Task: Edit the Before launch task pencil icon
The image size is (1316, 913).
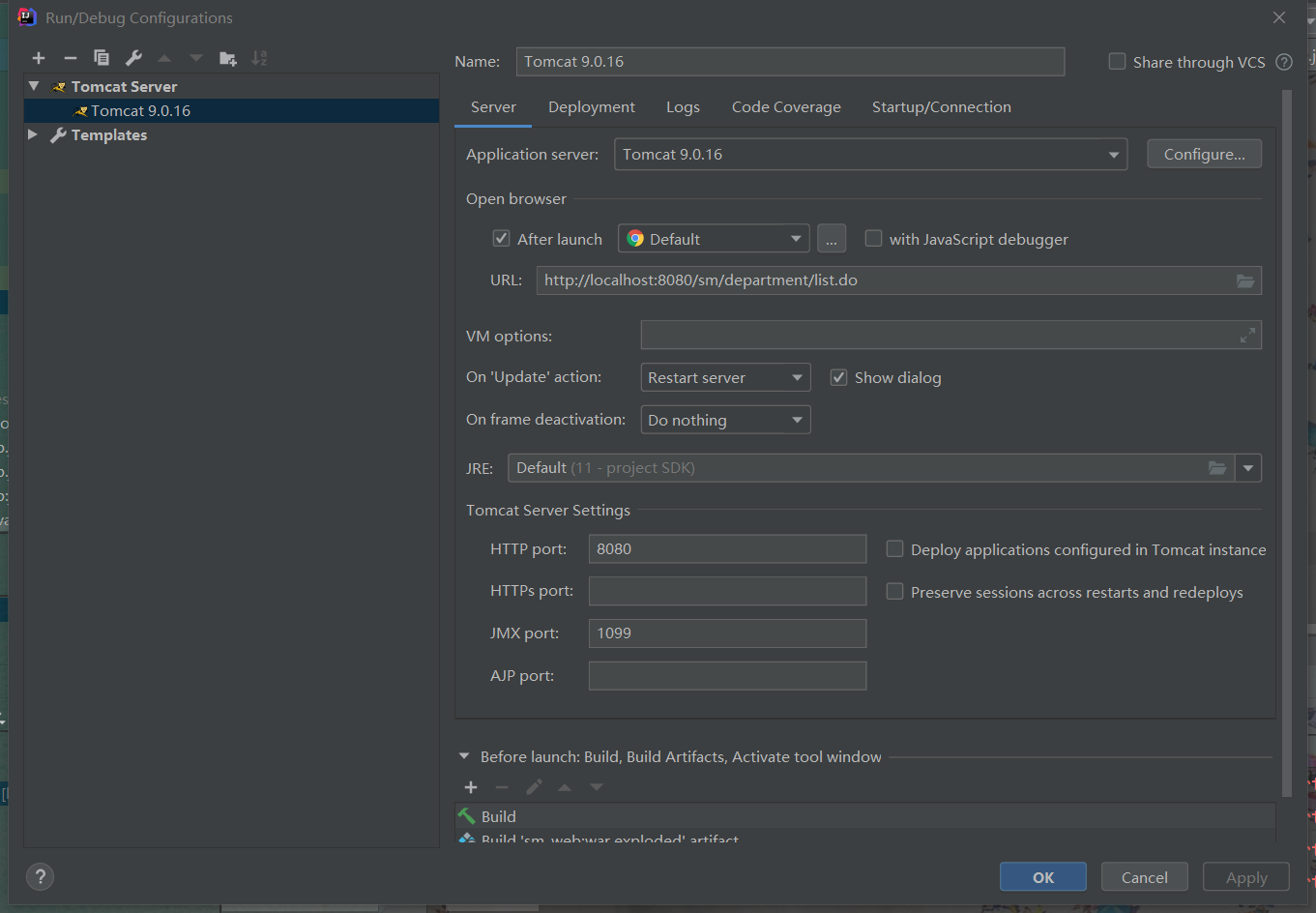Action: 534,787
